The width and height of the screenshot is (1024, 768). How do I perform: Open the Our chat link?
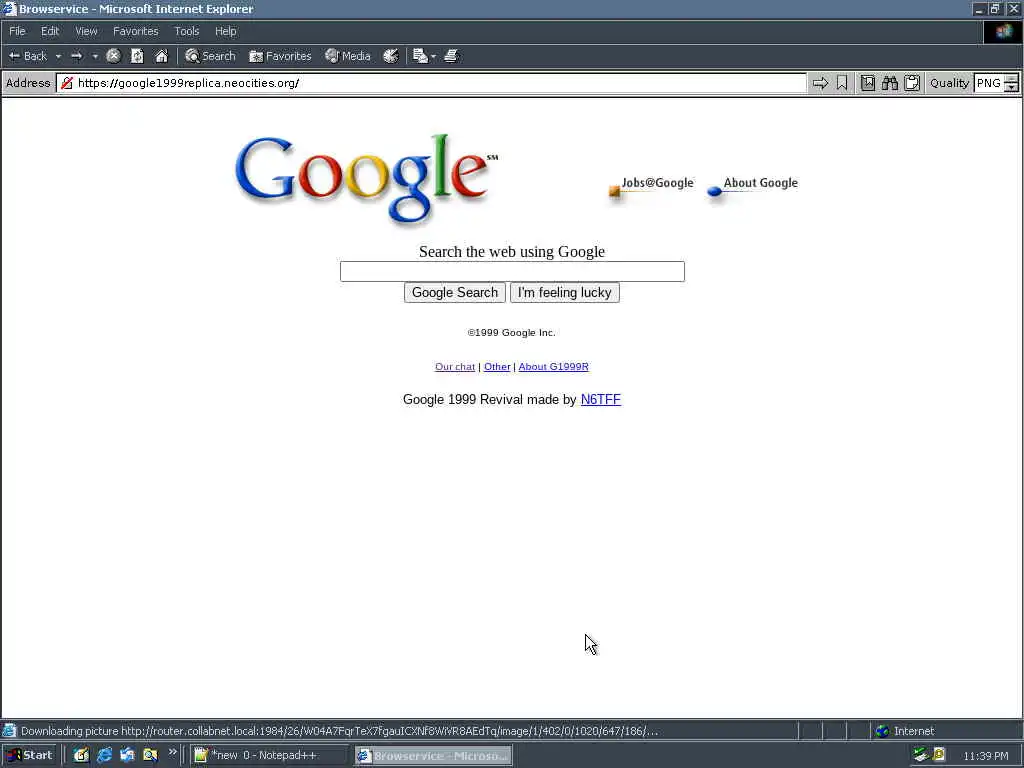(455, 366)
